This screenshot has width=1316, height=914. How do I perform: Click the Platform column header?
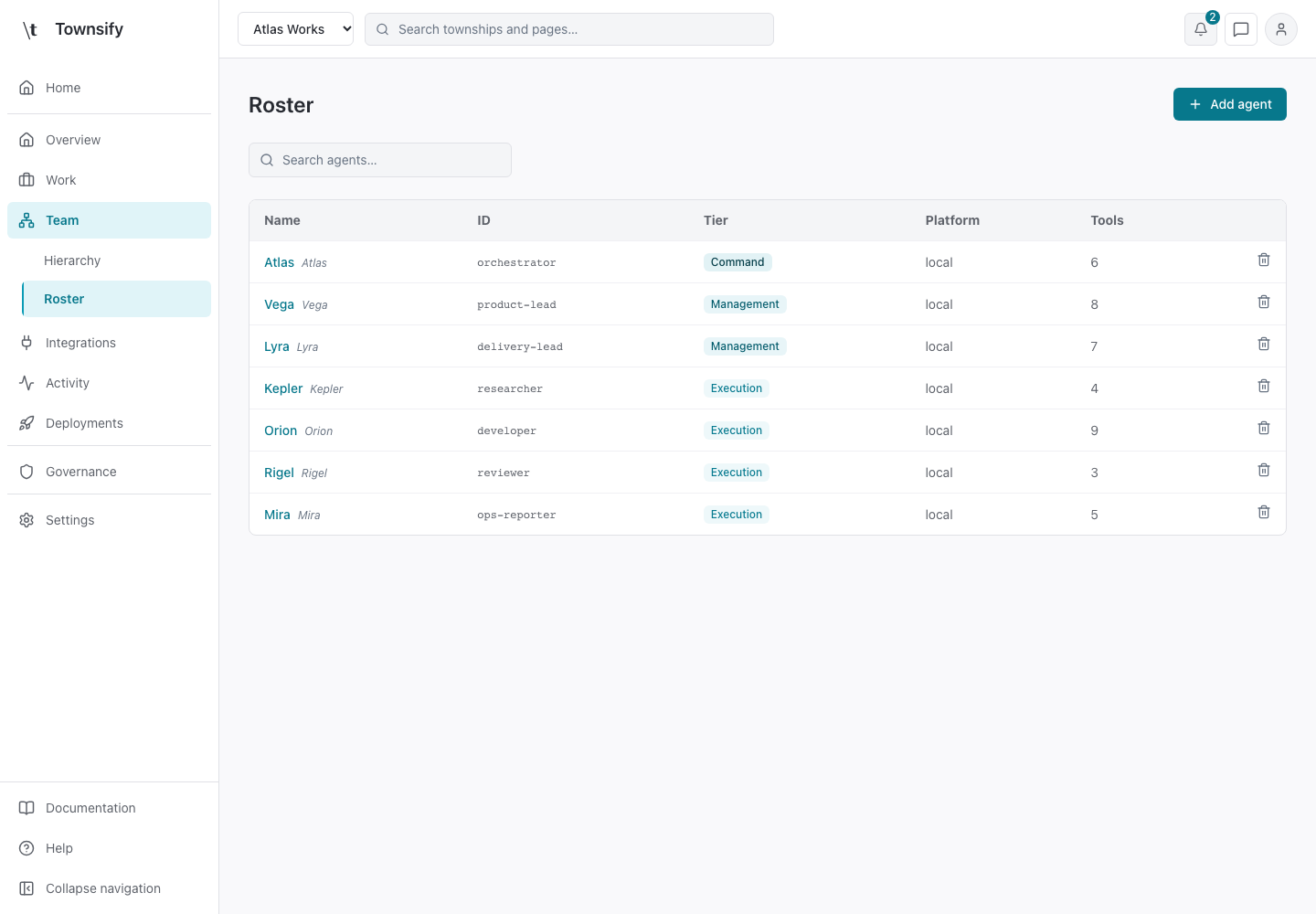(952, 220)
